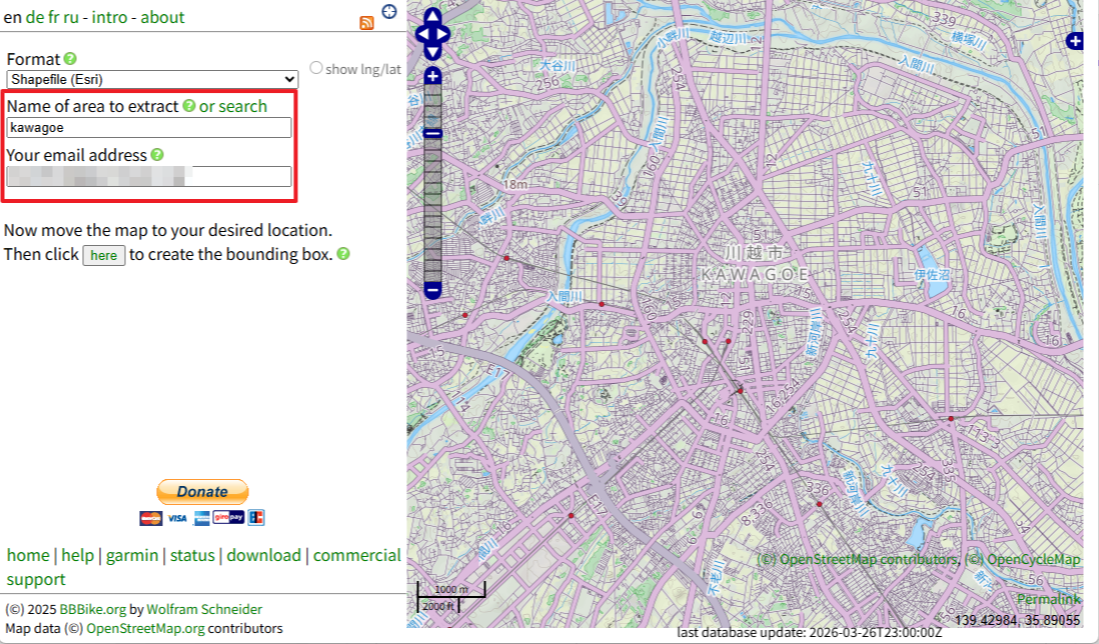Click the PayPal Donate button

tap(202, 491)
